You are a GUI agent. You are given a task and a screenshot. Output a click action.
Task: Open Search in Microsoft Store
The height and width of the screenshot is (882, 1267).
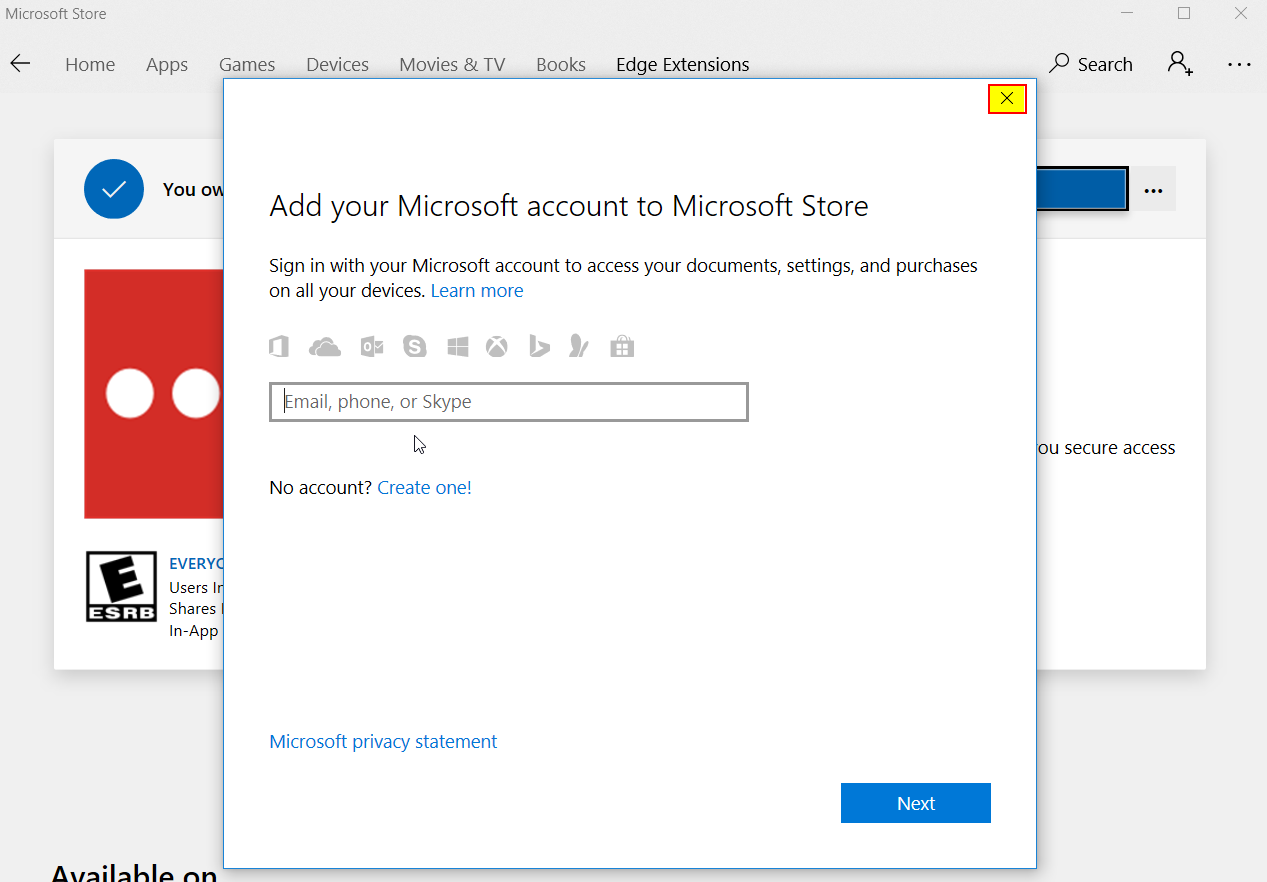pyautogui.click(x=1090, y=63)
